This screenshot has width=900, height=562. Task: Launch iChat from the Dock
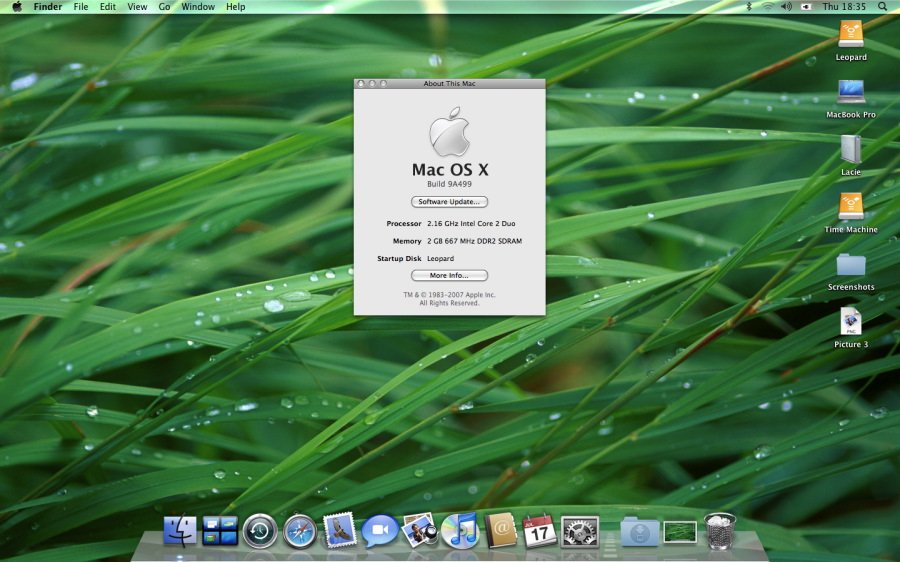(x=380, y=531)
